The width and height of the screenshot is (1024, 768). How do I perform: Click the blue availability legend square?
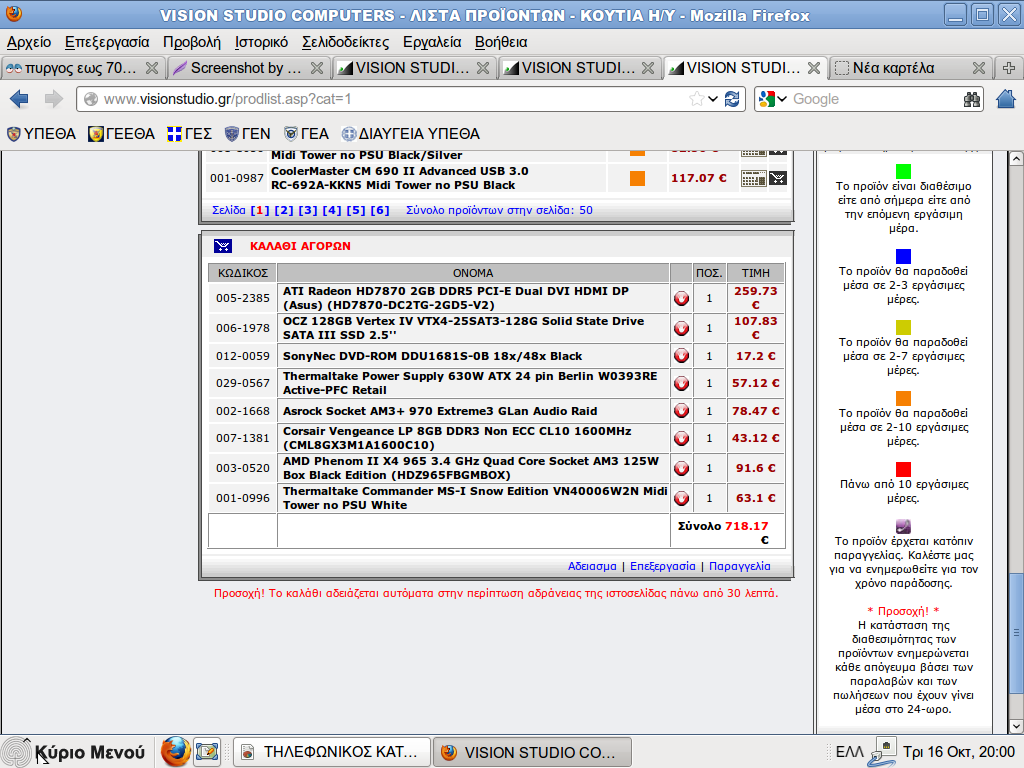(x=903, y=256)
